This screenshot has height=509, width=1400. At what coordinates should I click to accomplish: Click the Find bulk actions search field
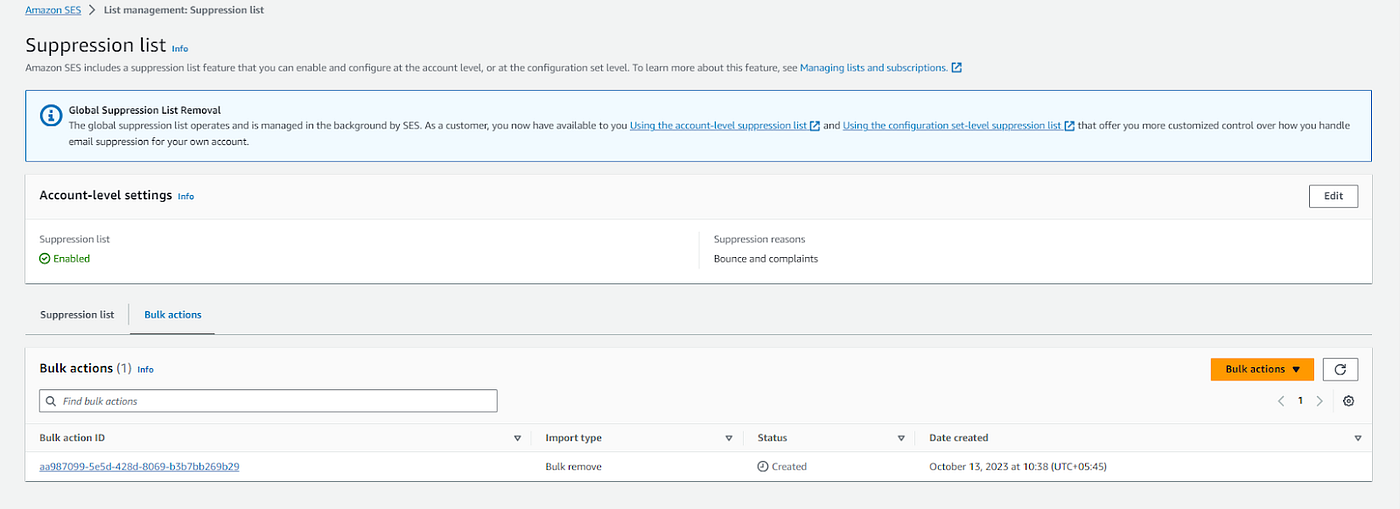pos(268,401)
